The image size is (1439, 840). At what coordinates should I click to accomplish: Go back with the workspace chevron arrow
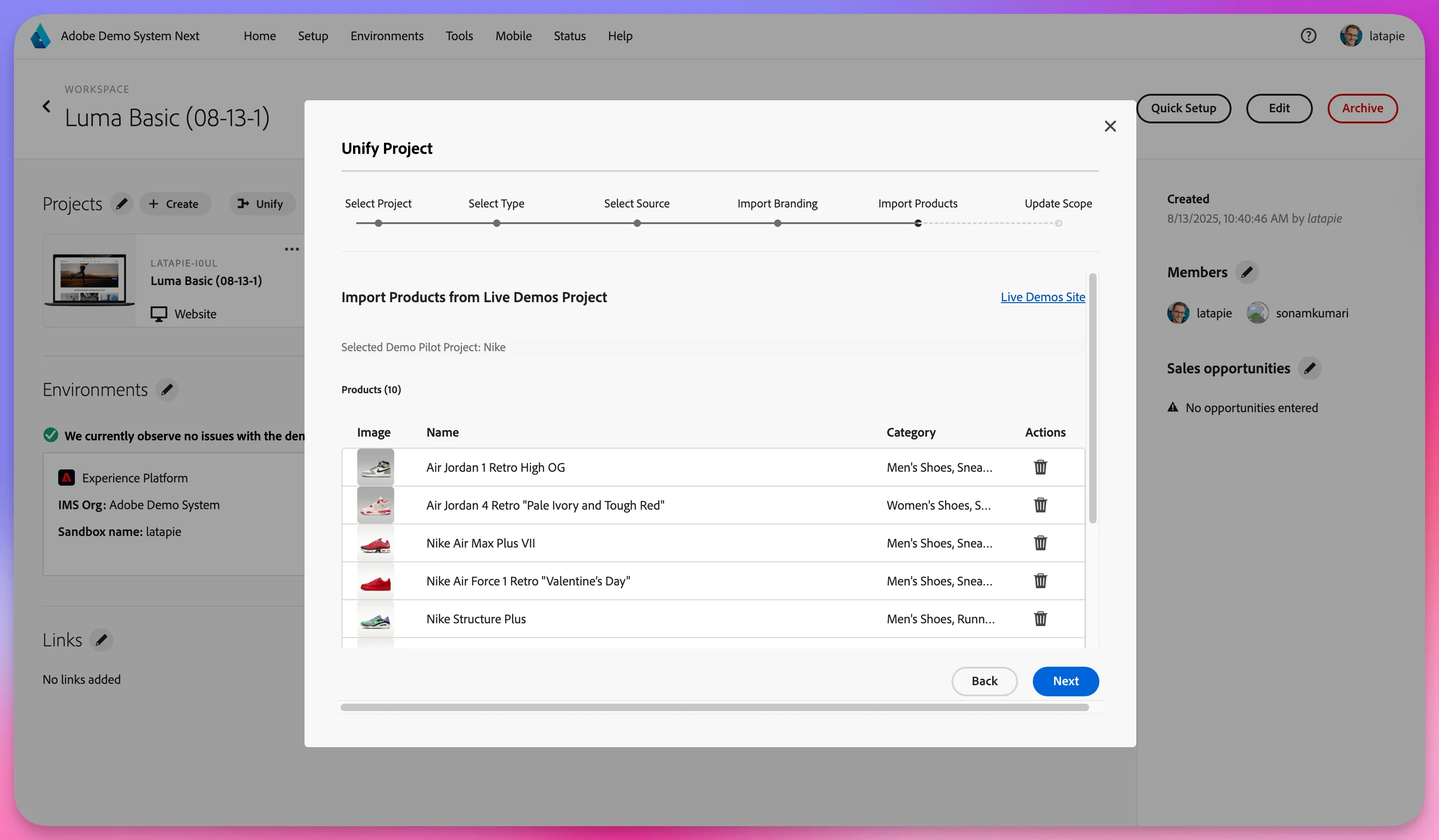pyautogui.click(x=46, y=106)
